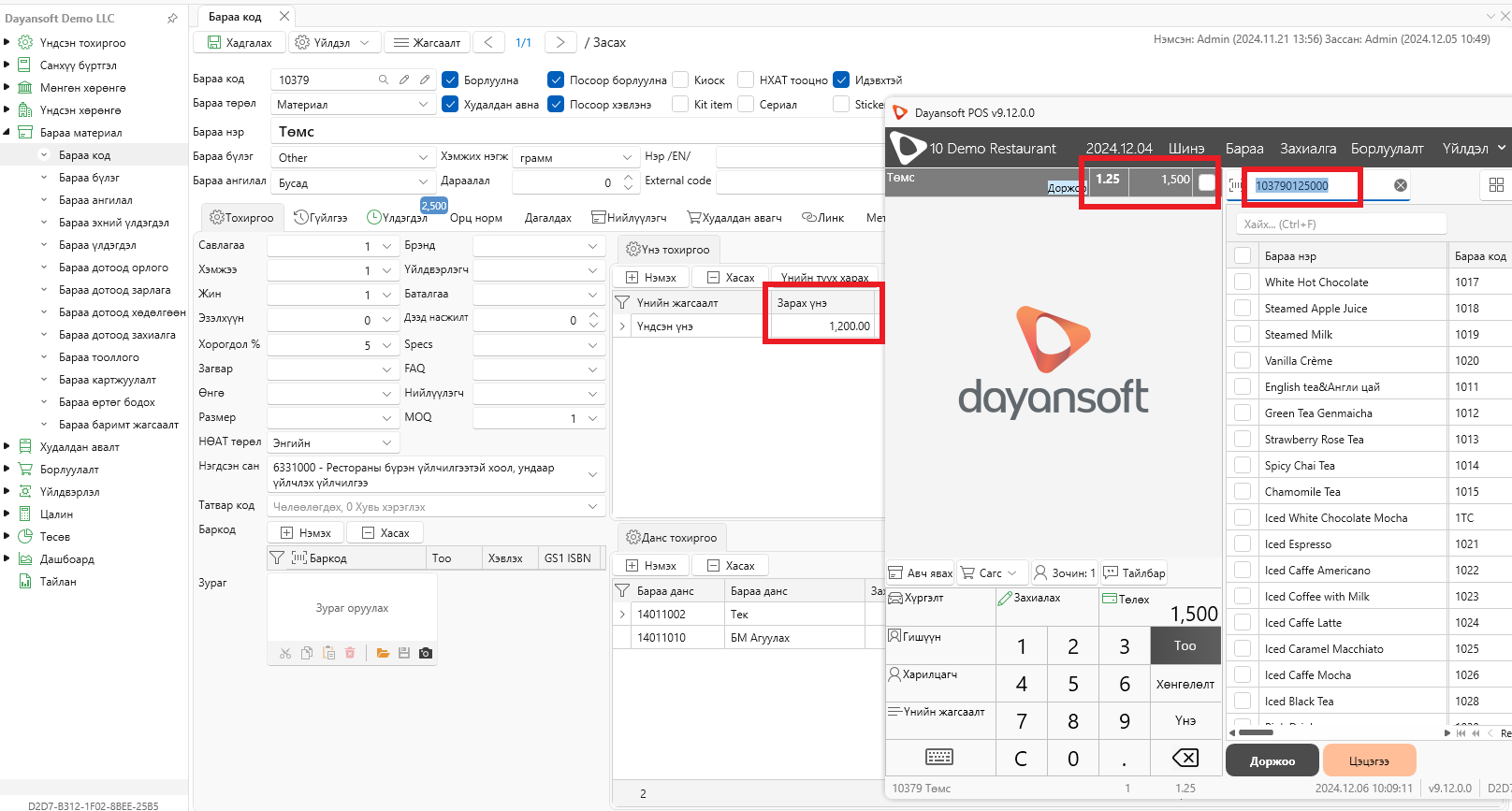Open the Борлуулалт menu in POS
1512x811 pixels.
click(1387, 149)
